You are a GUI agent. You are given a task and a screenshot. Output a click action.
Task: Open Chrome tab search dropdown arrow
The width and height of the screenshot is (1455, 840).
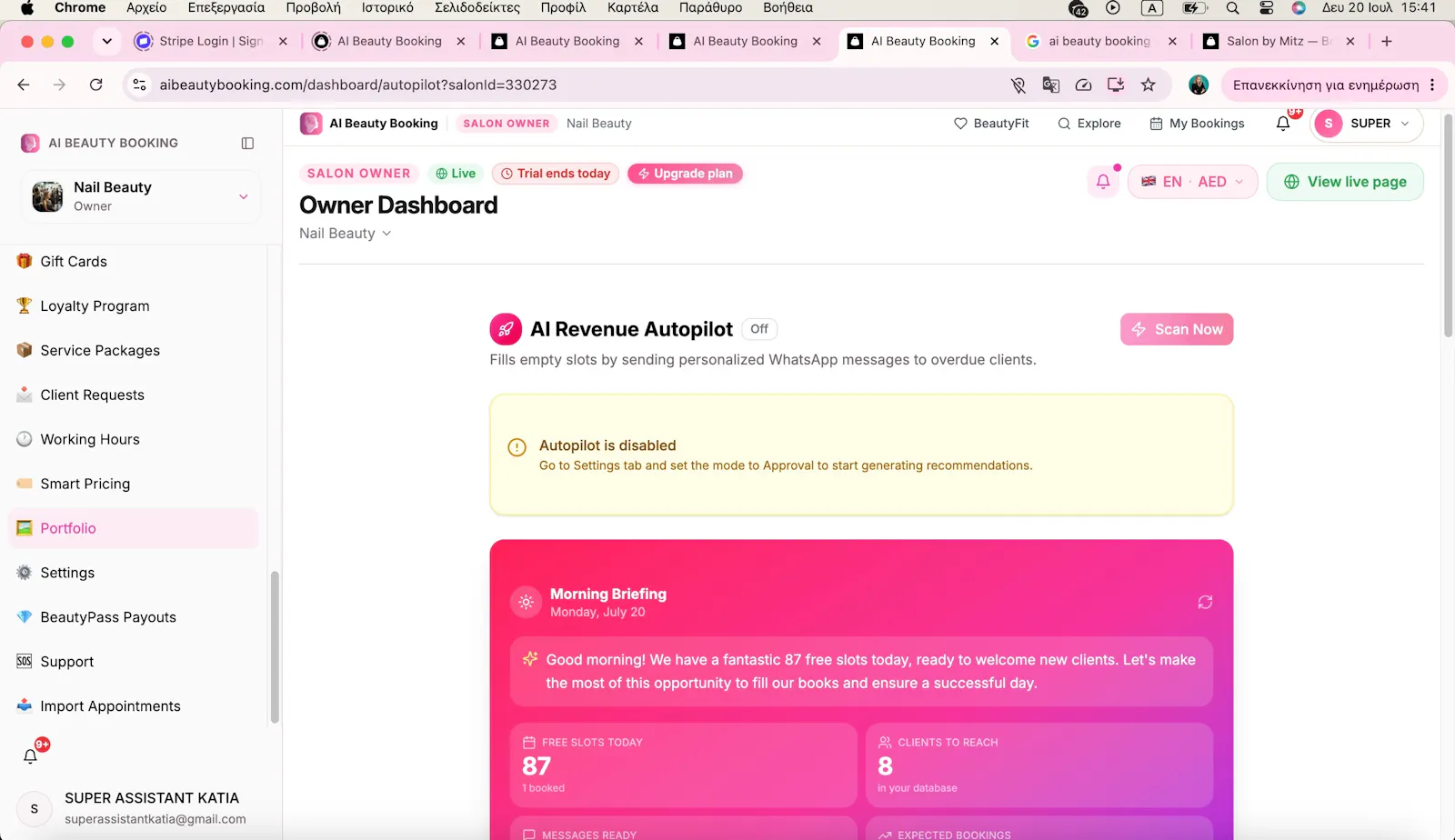tap(107, 41)
